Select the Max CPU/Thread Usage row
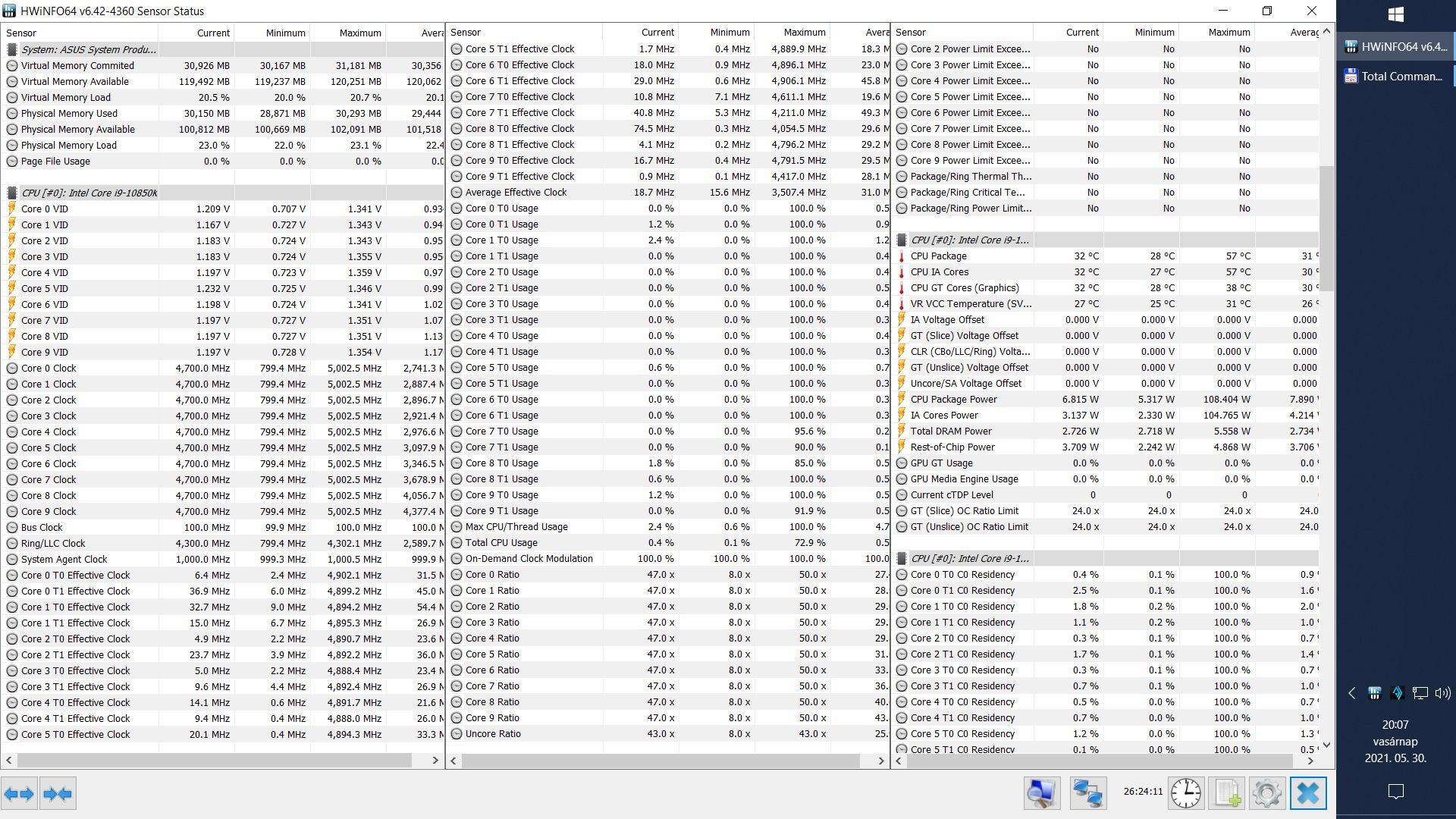 (x=668, y=527)
